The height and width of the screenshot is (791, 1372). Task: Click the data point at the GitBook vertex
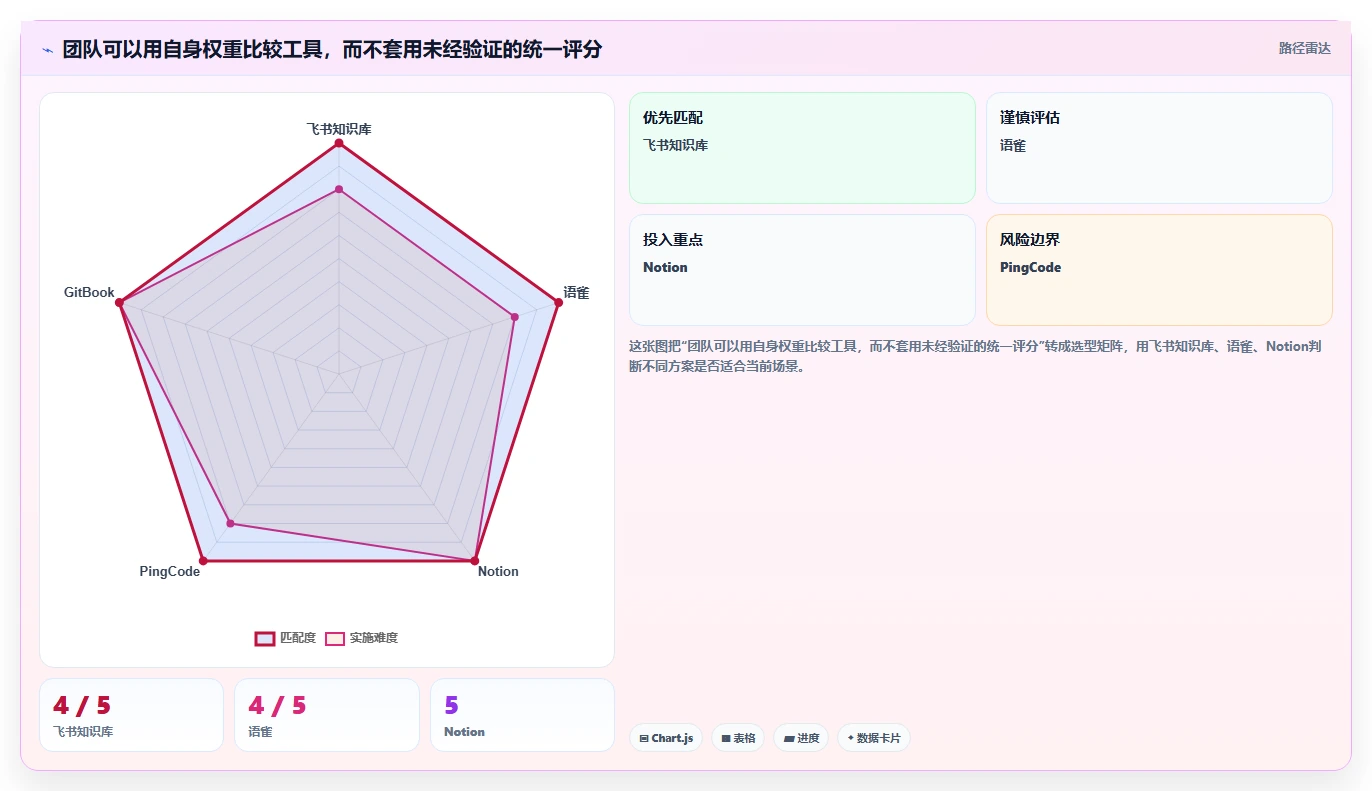coord(119,302)
